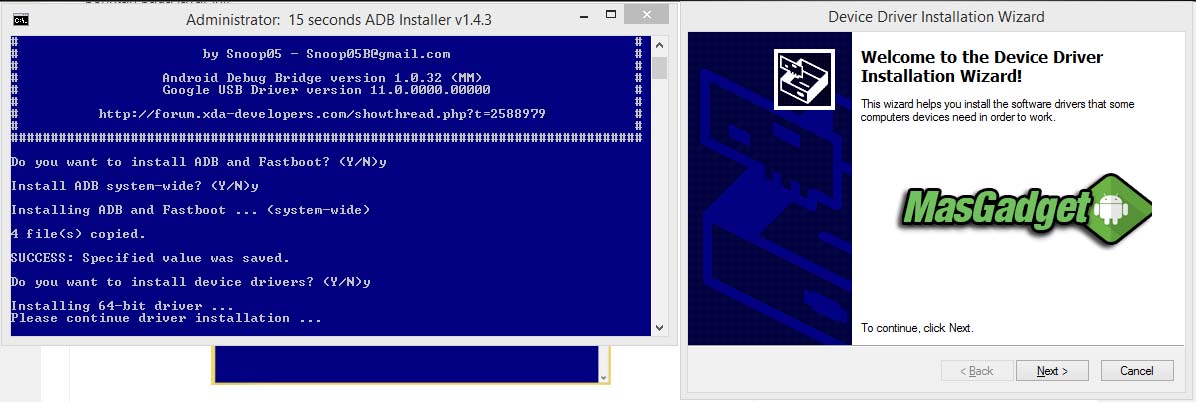Click the MasGadget Android logo
This screenshot has height=402, width=1196.
(x=1024, y=209)
